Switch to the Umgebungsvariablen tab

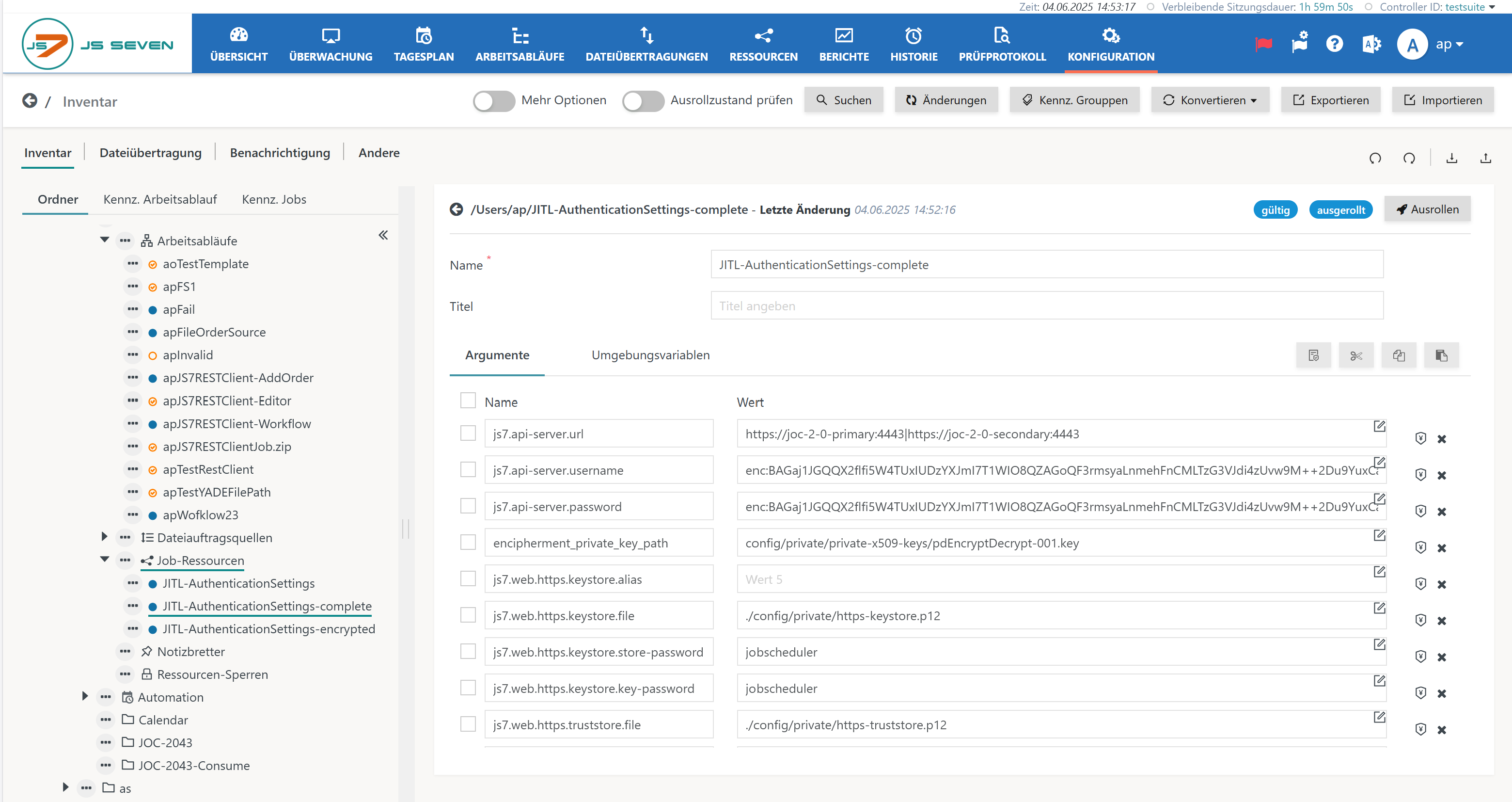coord(650,355)
